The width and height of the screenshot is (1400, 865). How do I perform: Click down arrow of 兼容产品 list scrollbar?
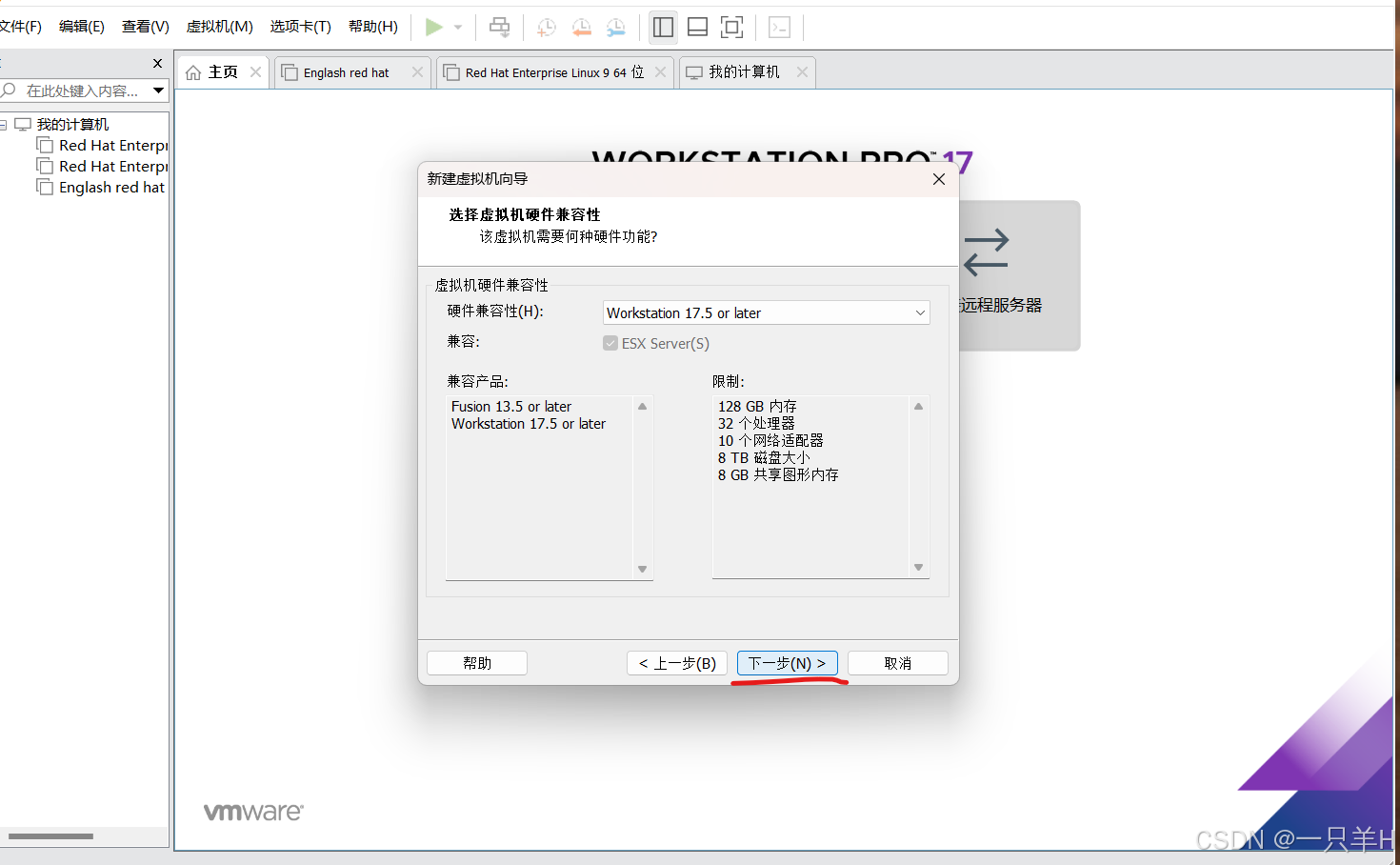pyautogui.click(x=643, y=569)
